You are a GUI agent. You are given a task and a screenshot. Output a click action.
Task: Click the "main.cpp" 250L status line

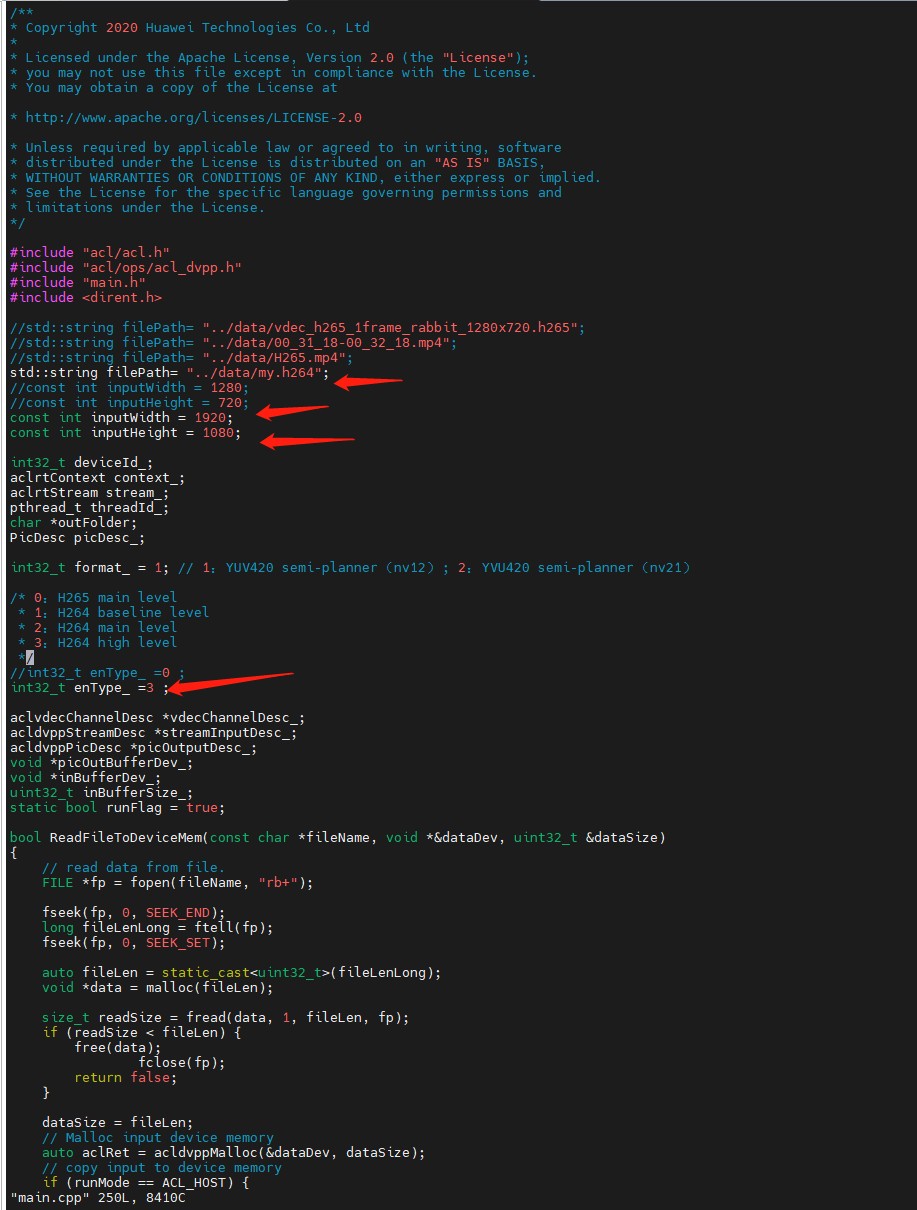97,1197
